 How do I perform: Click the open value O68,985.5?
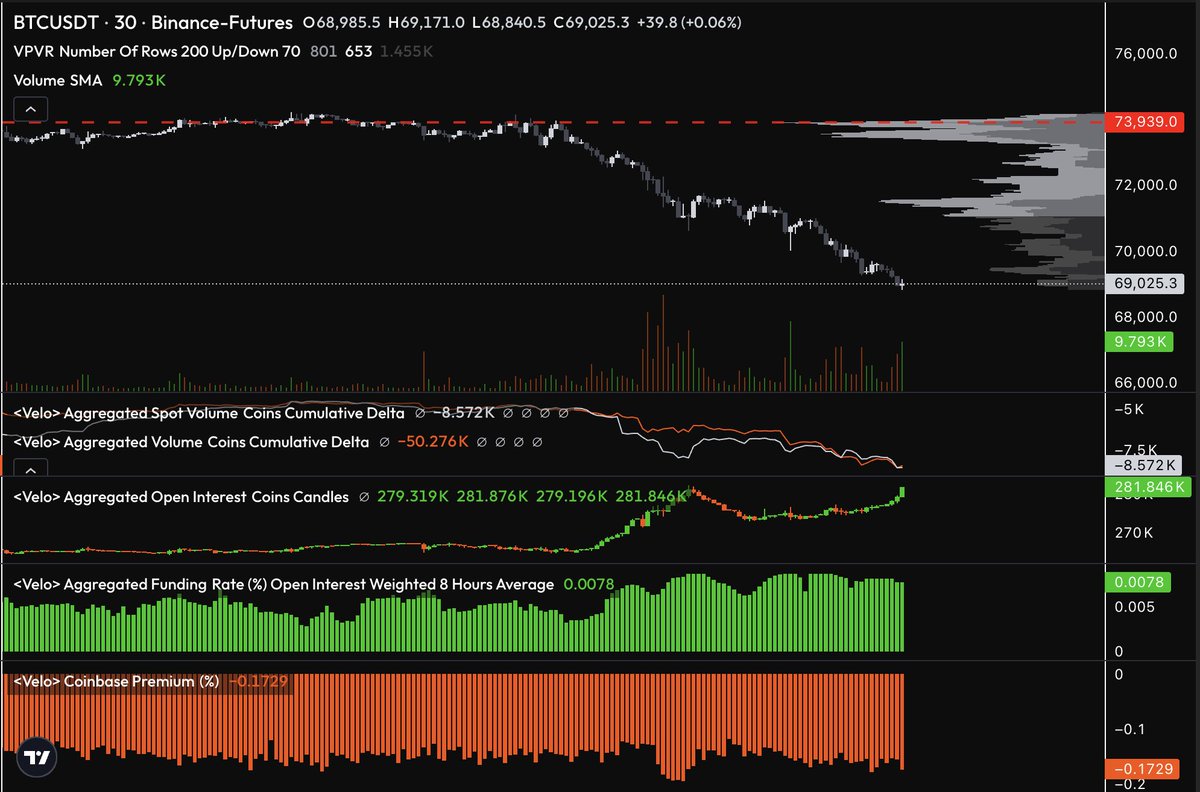[x=342, y=22]
